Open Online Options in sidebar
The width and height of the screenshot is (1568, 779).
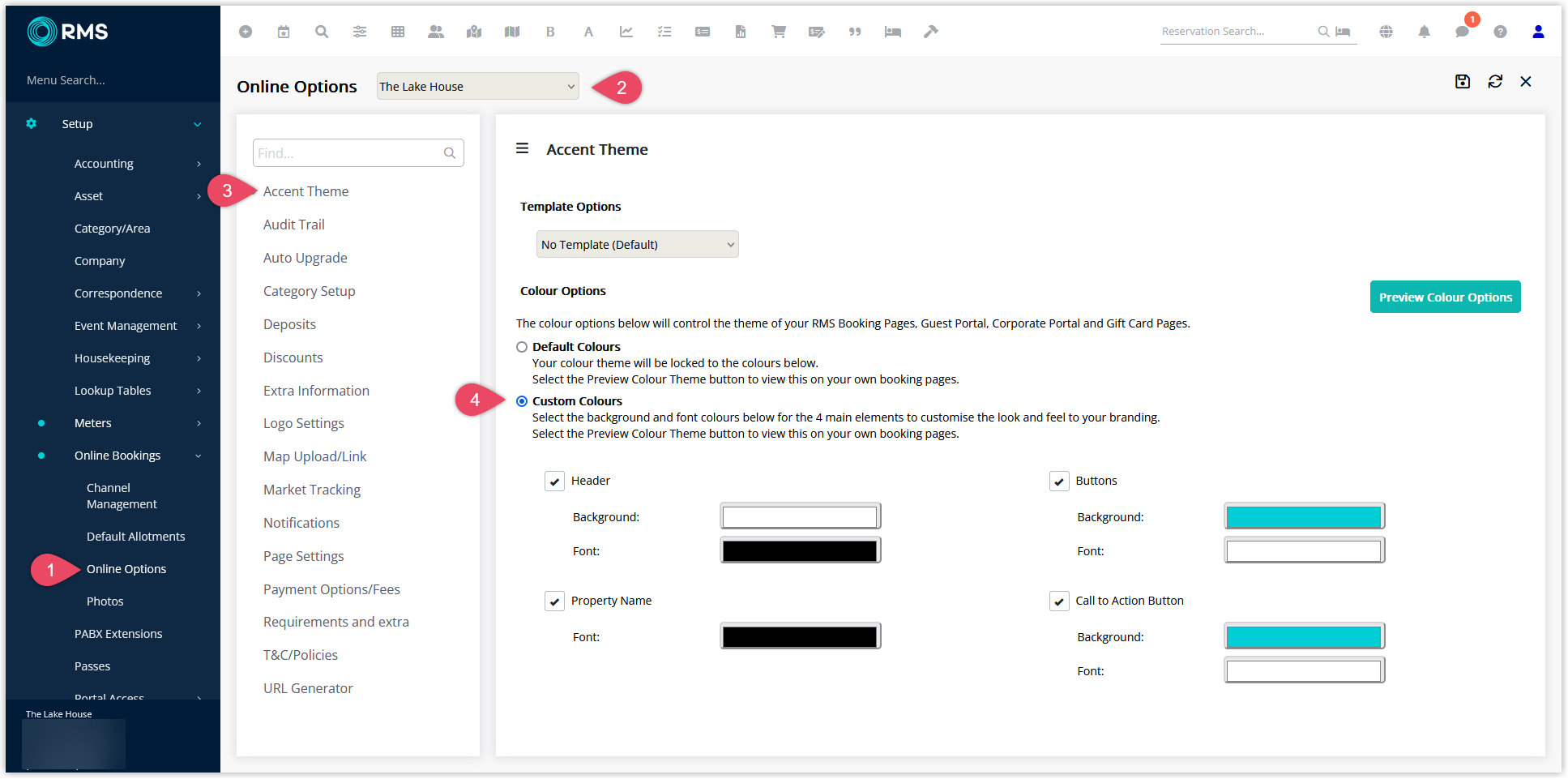click(x=126, y=569)
